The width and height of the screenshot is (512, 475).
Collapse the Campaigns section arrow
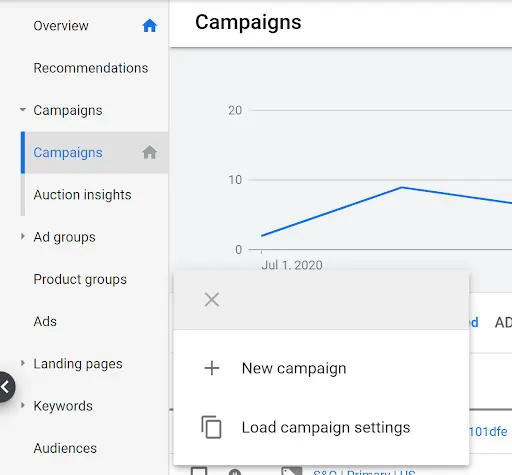[23, 110]
